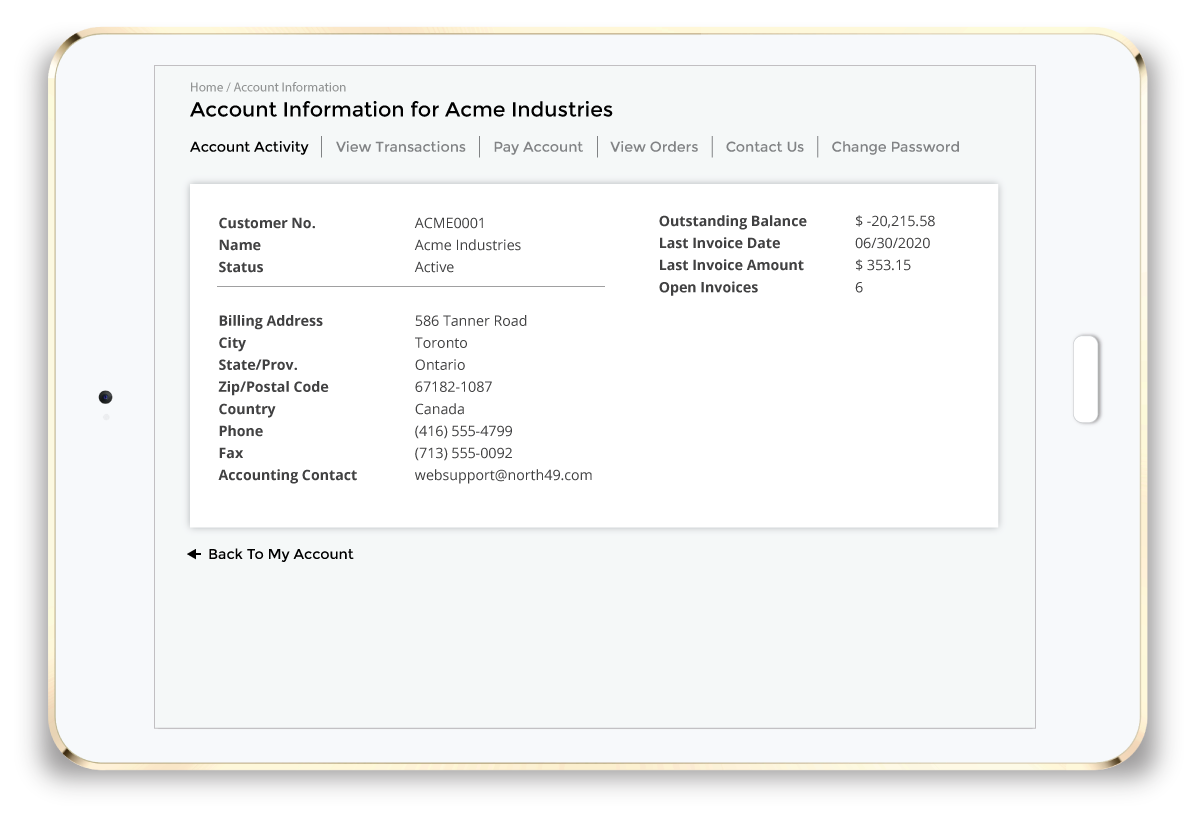Select the last invoice amount $ 353.15
This screenshot has height=821, width=1200.
[883, 265]
